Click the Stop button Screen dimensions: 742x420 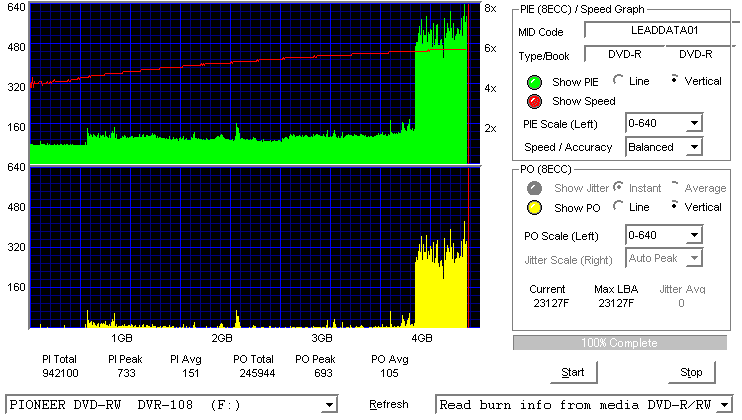pyautogui.click(x=691, y=373)
